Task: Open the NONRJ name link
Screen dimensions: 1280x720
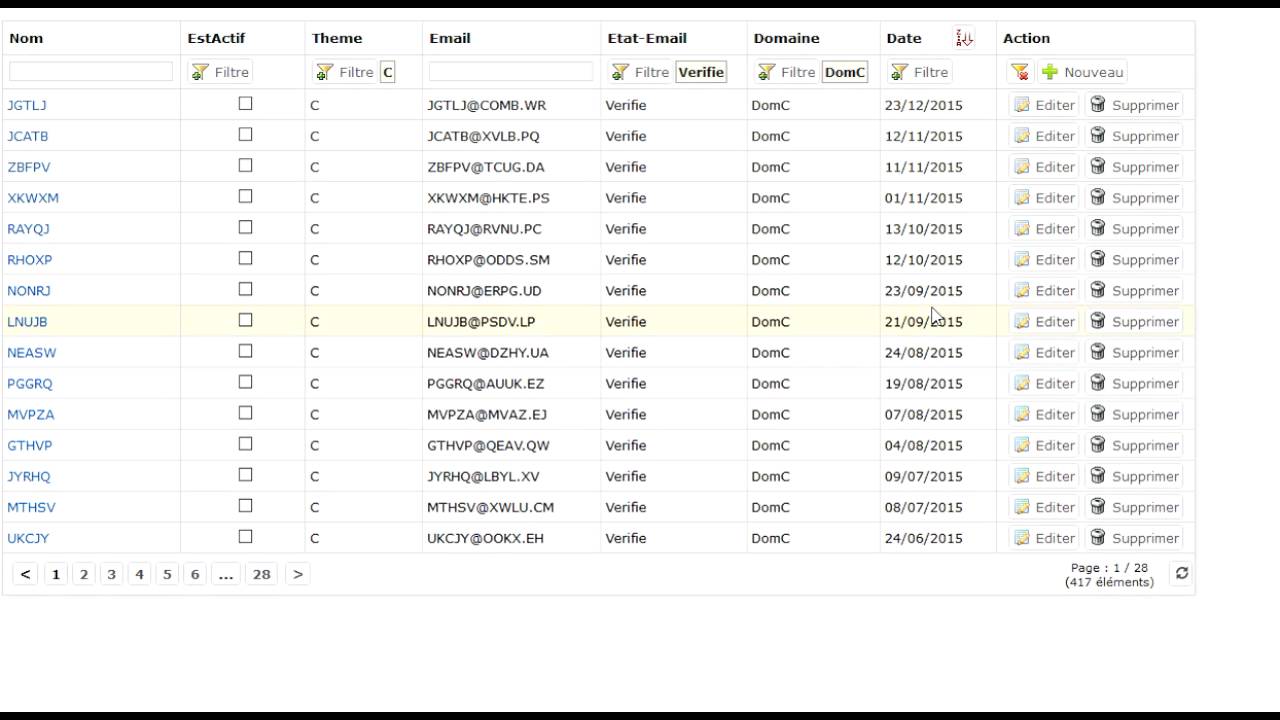Action: [x=29, y=291]
